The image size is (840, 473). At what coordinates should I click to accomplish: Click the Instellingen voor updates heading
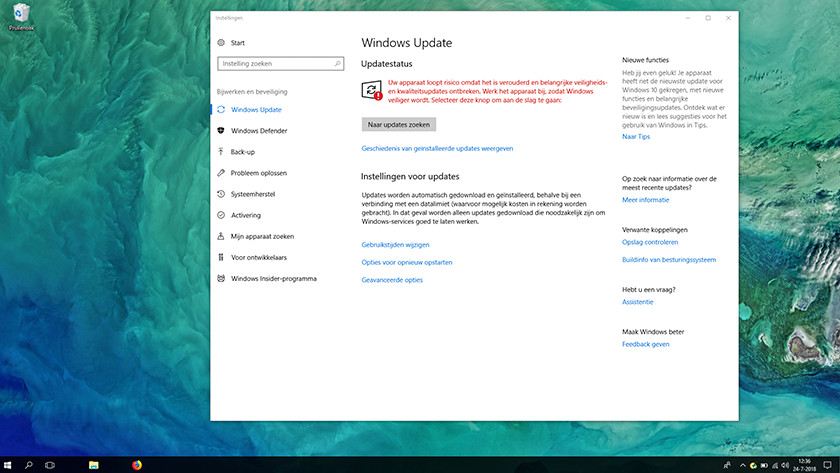click(x=410, y=176)
